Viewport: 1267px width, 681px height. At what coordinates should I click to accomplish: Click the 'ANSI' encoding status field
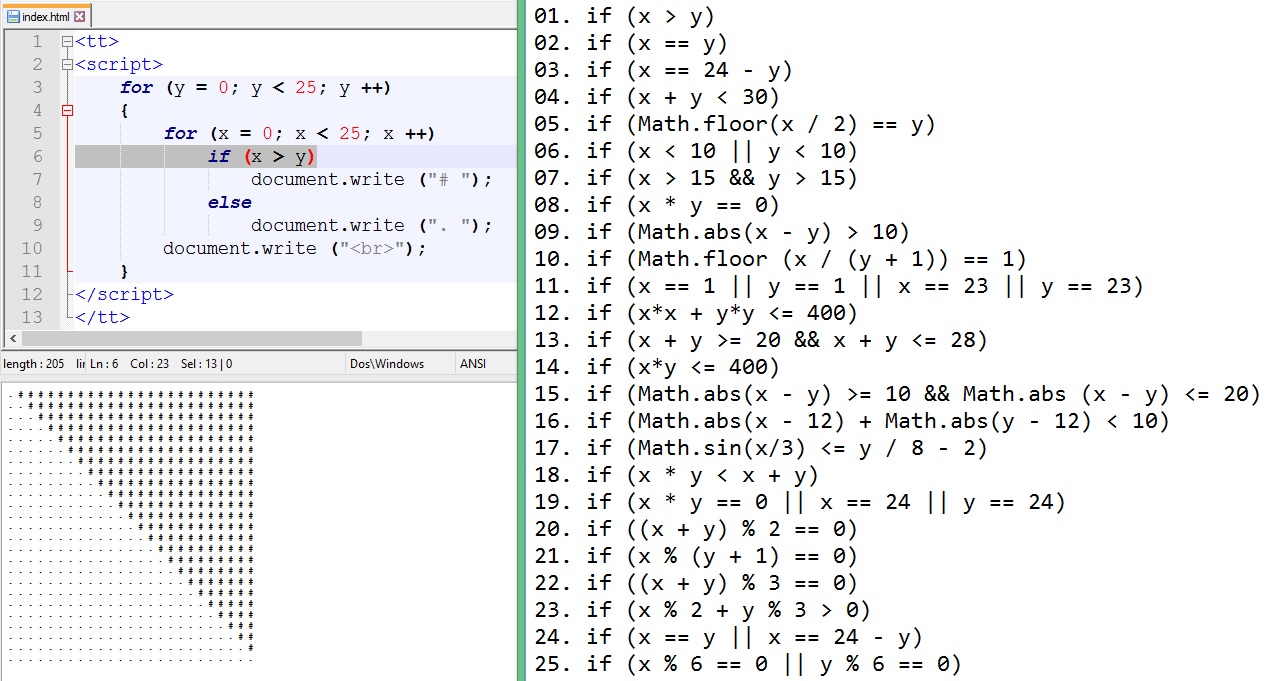[472, 364]
